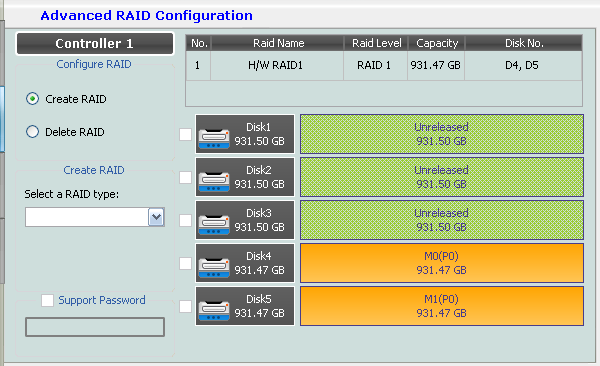
Task: Click the Support Password input field
Action: [95, 327]
